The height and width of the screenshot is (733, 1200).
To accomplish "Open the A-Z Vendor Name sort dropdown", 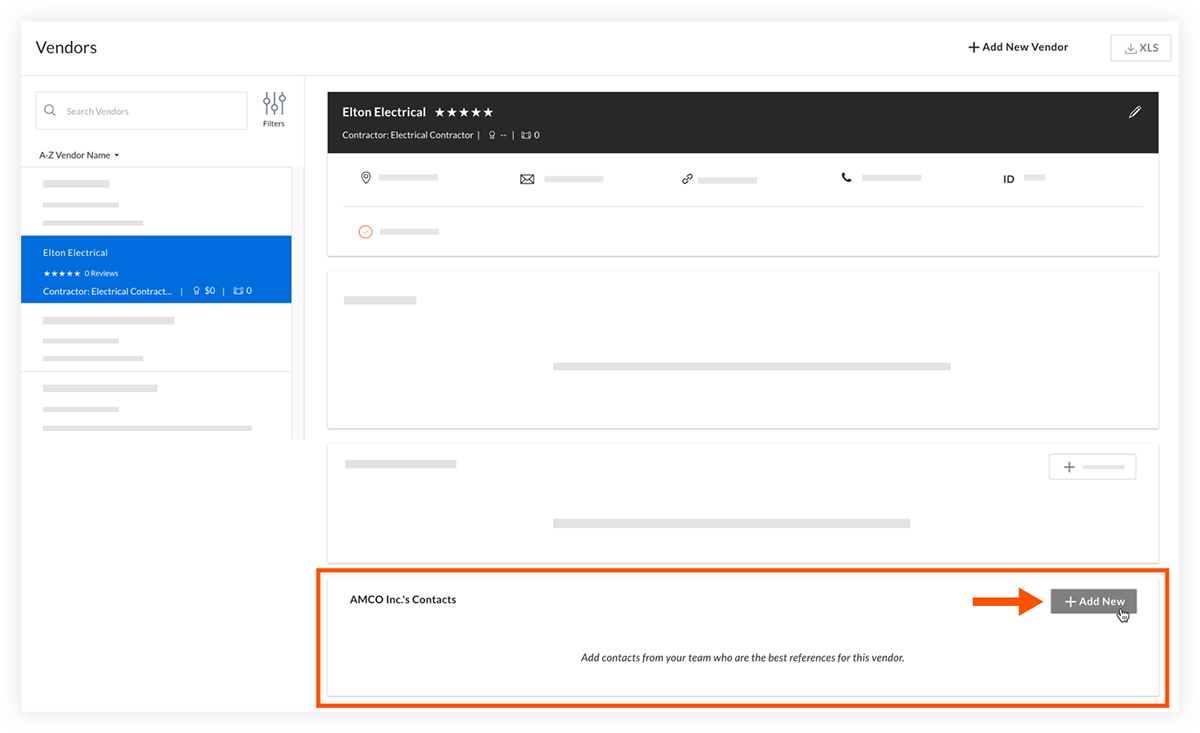I will click(79, 155).
